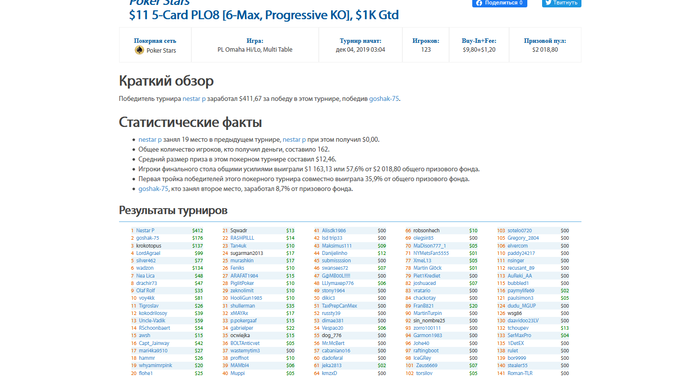Viewport: 700px width, 376px height.
Task: Open Nea Lica profile at rank 7
Action: pos(145,276)
